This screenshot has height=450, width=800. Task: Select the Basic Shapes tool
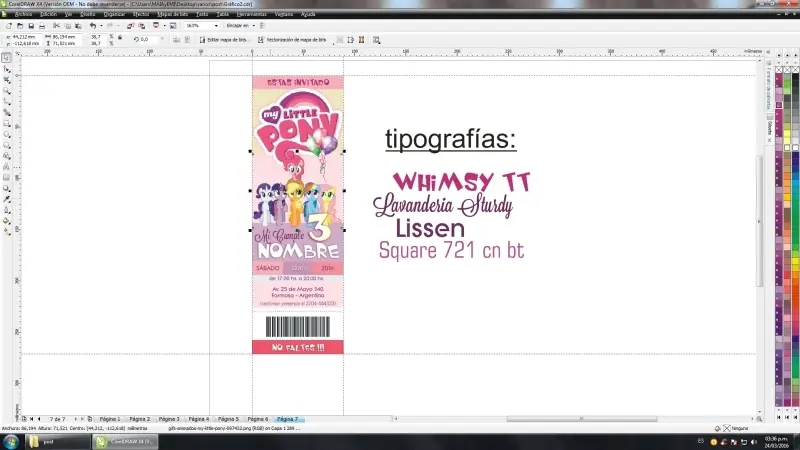[7, 156]
